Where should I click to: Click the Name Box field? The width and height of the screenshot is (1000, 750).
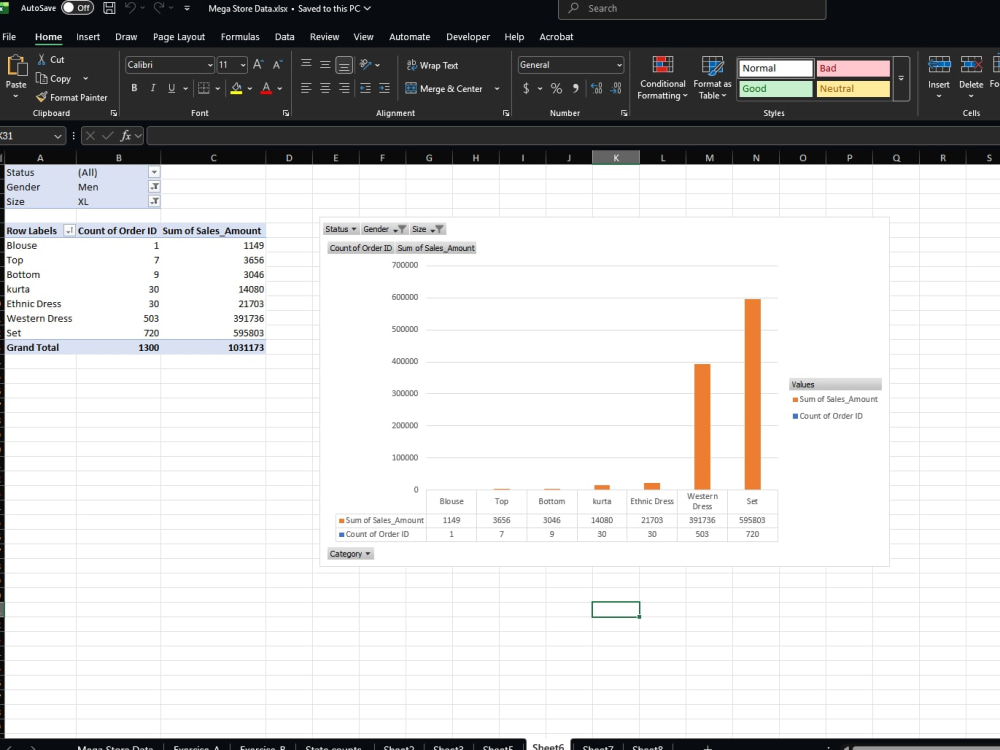(x=31, y=136)
